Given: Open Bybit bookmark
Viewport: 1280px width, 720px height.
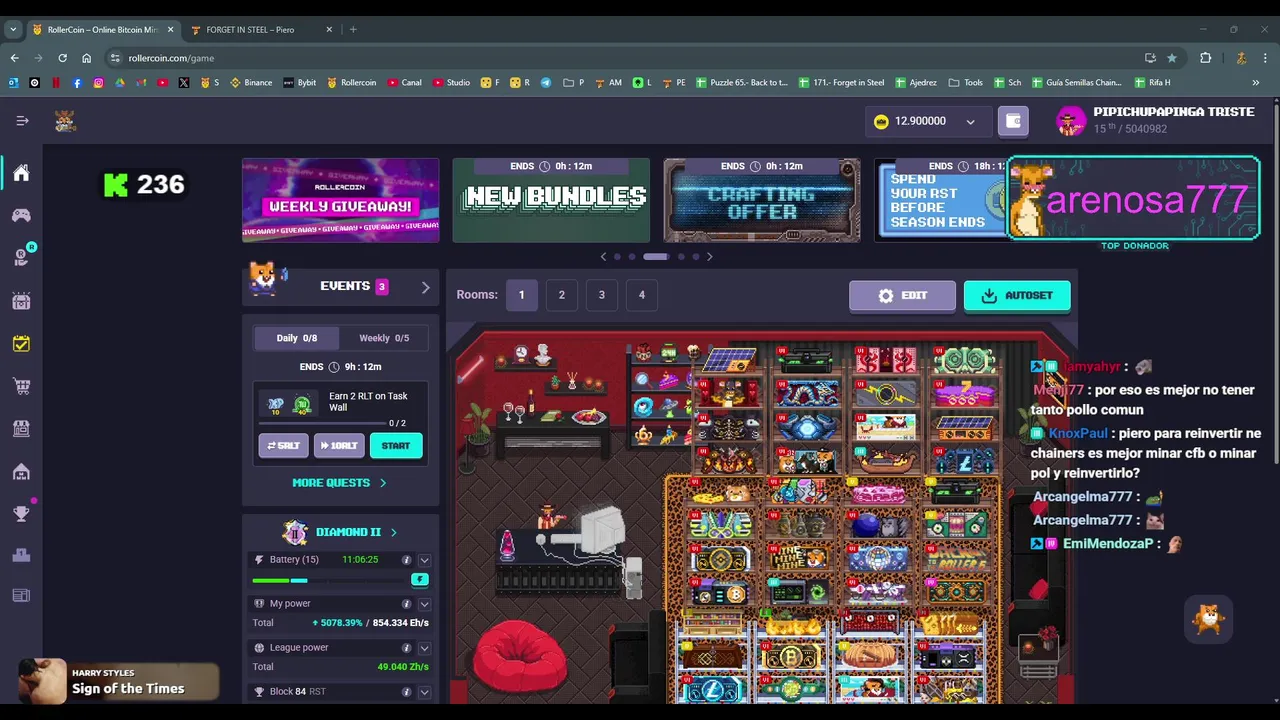Looking at the screenshot, I should click(300, 83).
